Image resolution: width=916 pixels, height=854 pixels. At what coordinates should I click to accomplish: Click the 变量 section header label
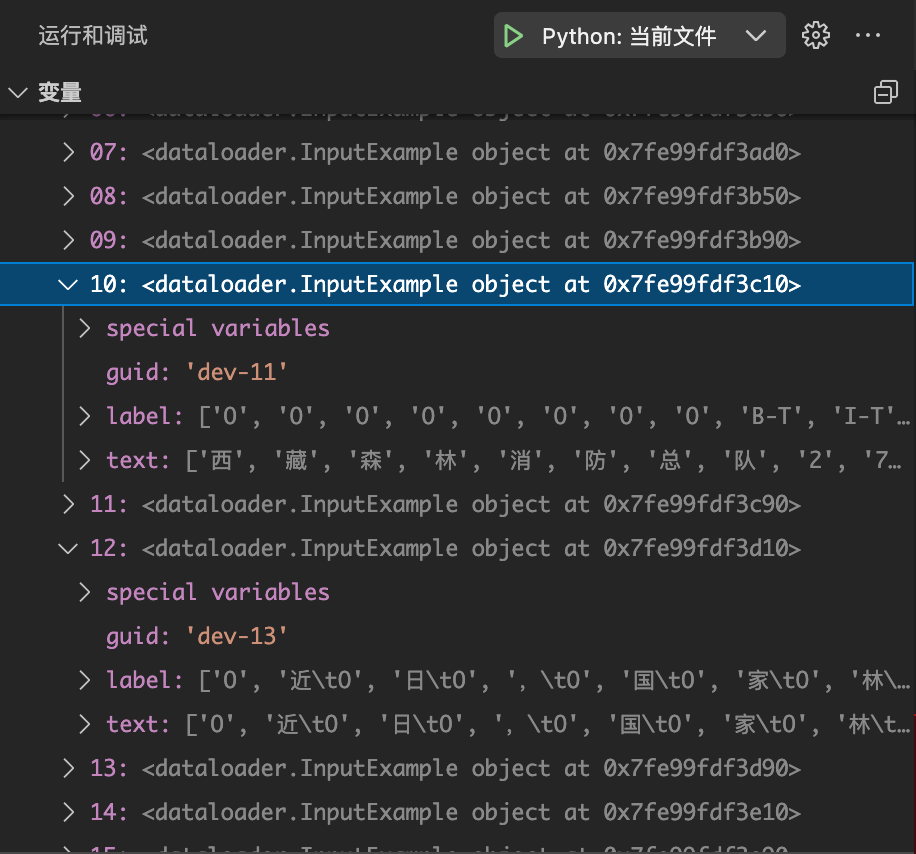(x=60, y=92)
